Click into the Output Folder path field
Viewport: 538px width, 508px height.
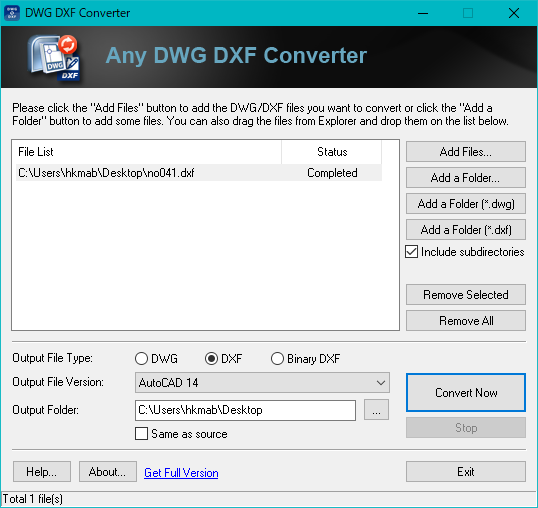245,410
